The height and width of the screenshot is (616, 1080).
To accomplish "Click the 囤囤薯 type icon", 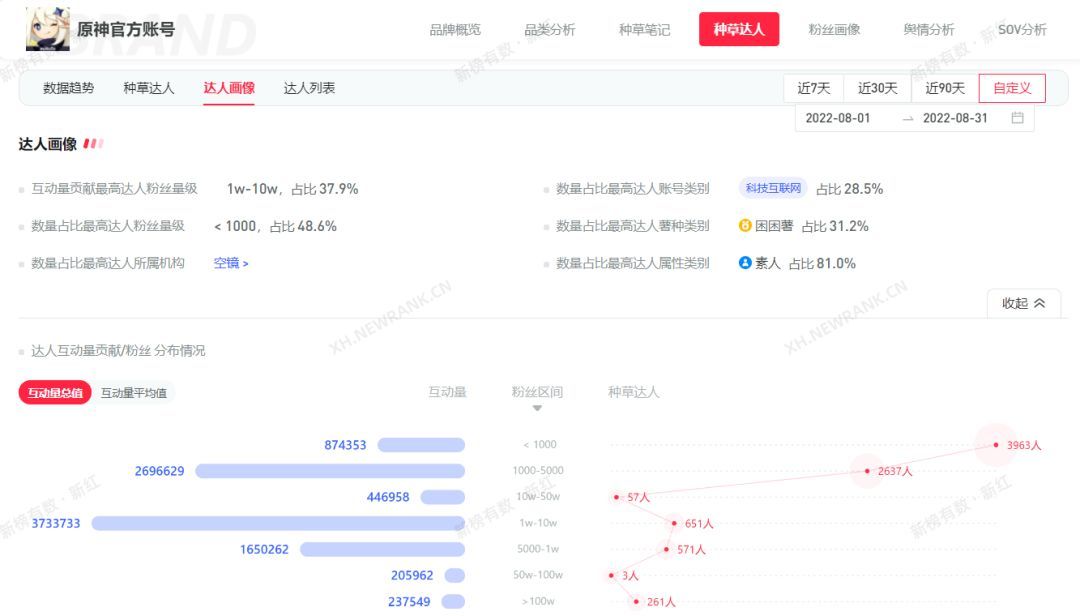I will coord(745,225).
